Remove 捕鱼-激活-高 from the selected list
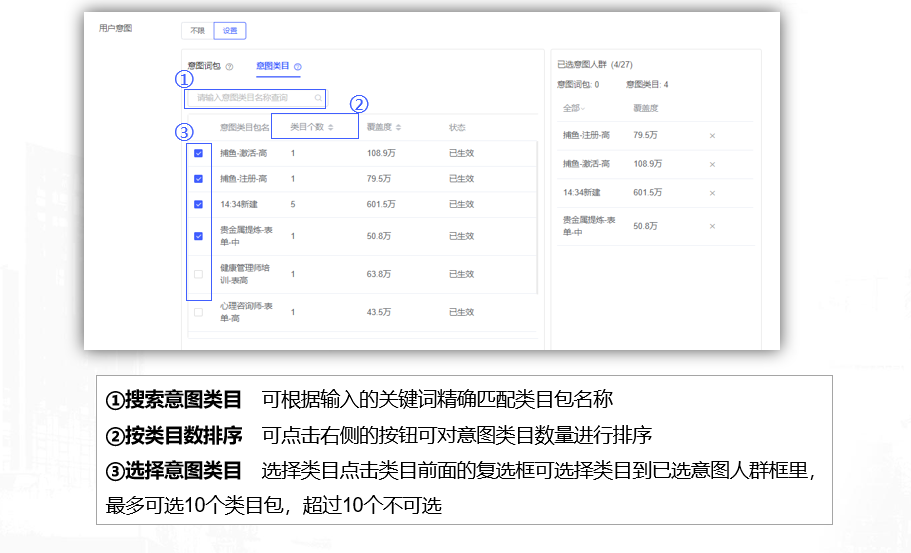 click(712, 163)
